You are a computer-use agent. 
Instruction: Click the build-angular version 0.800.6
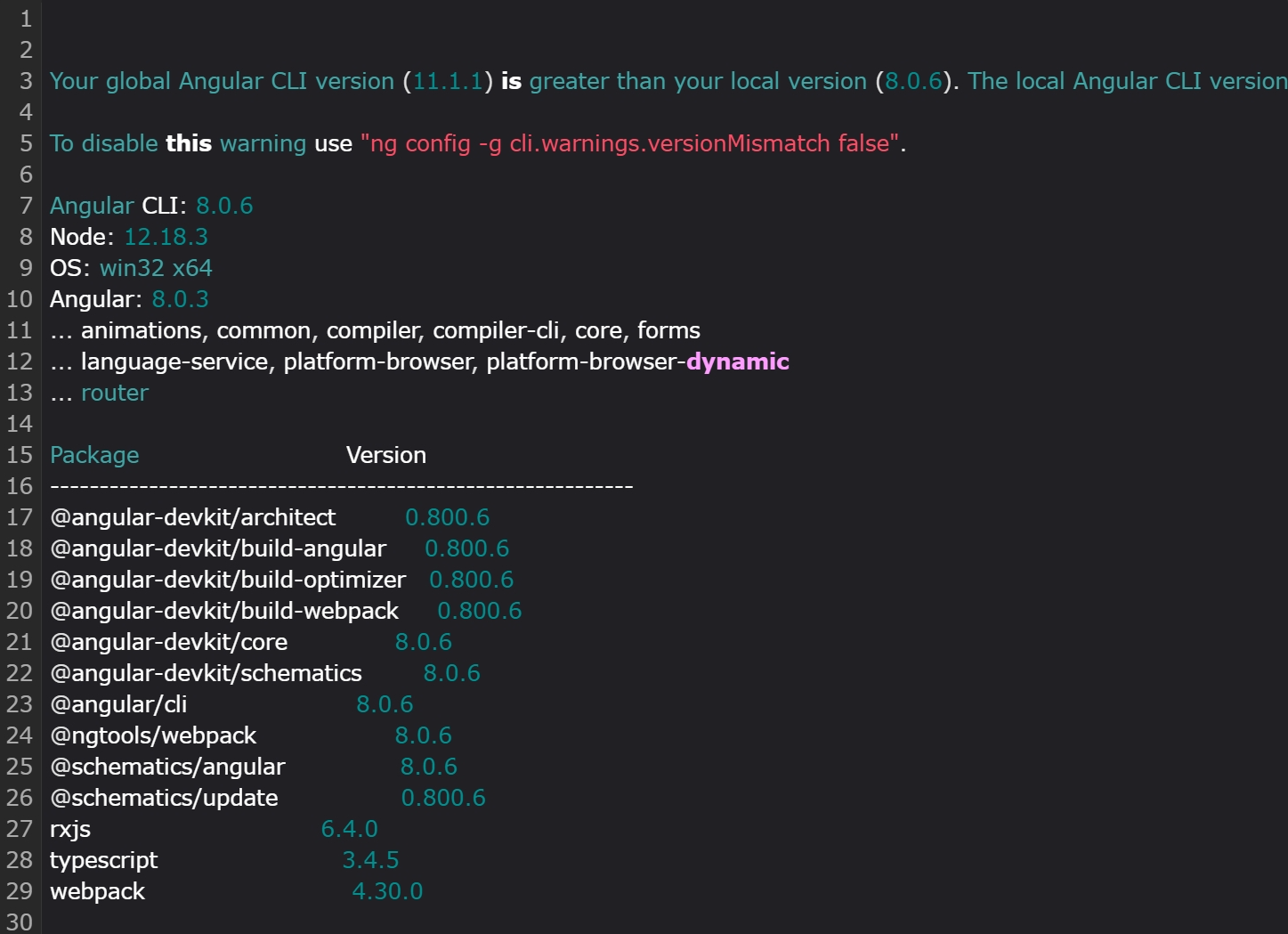(x=467, y=548)
